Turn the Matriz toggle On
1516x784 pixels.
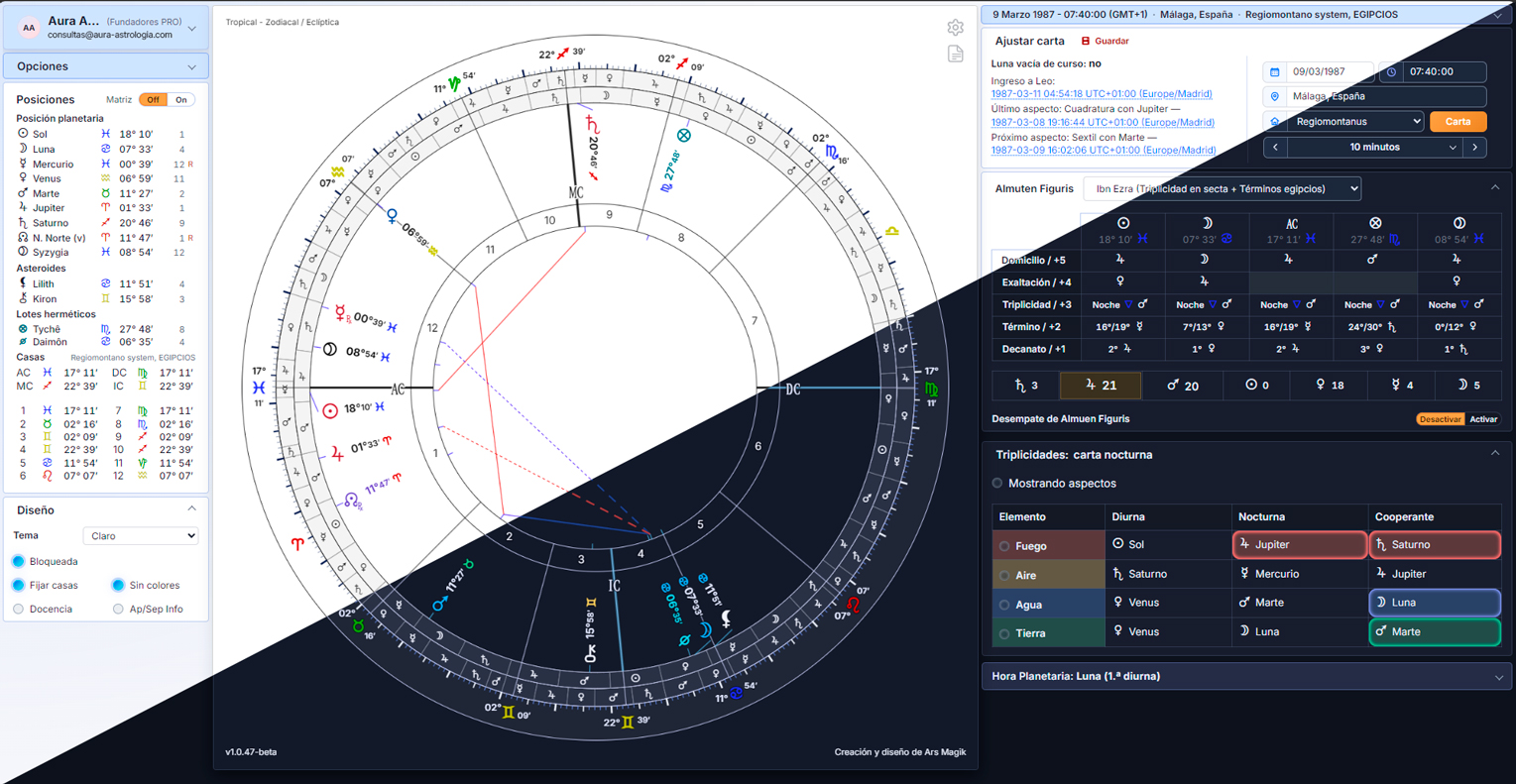[180, 100]
